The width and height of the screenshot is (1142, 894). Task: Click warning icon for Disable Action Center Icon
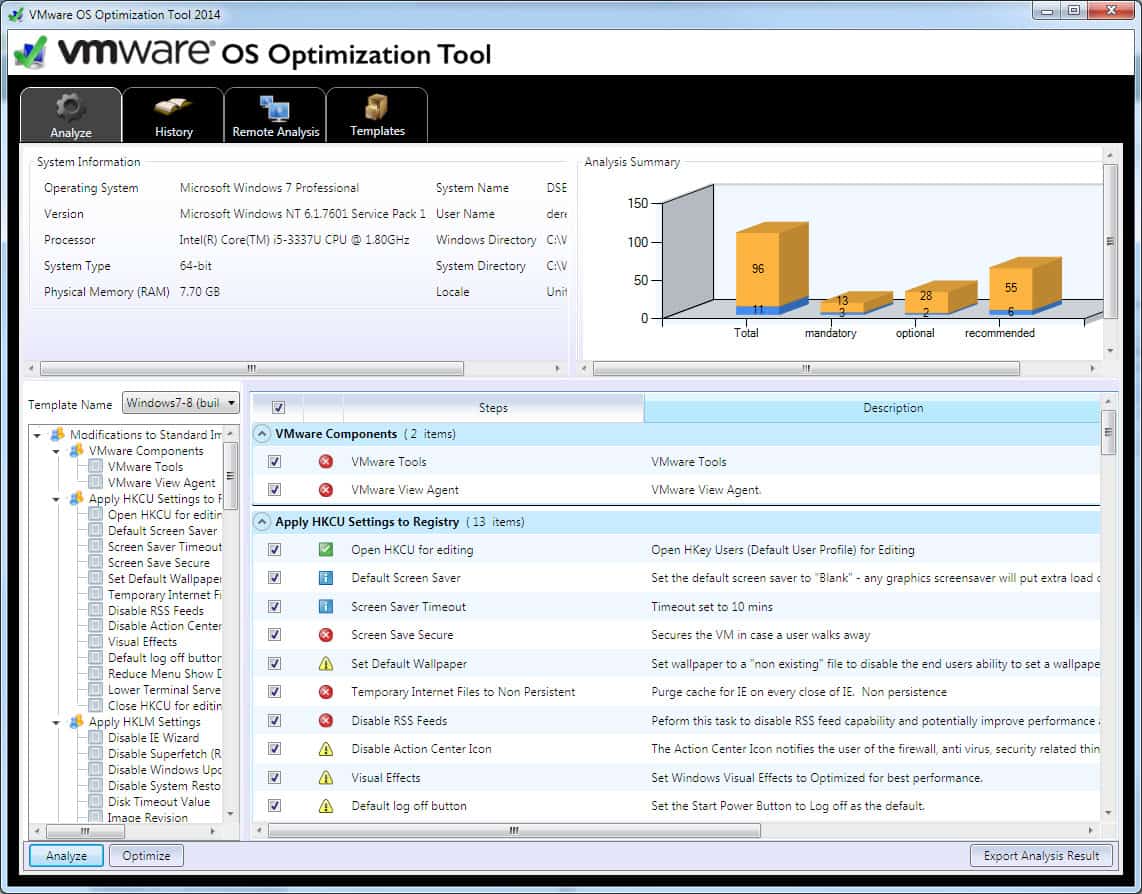(326, 748)
